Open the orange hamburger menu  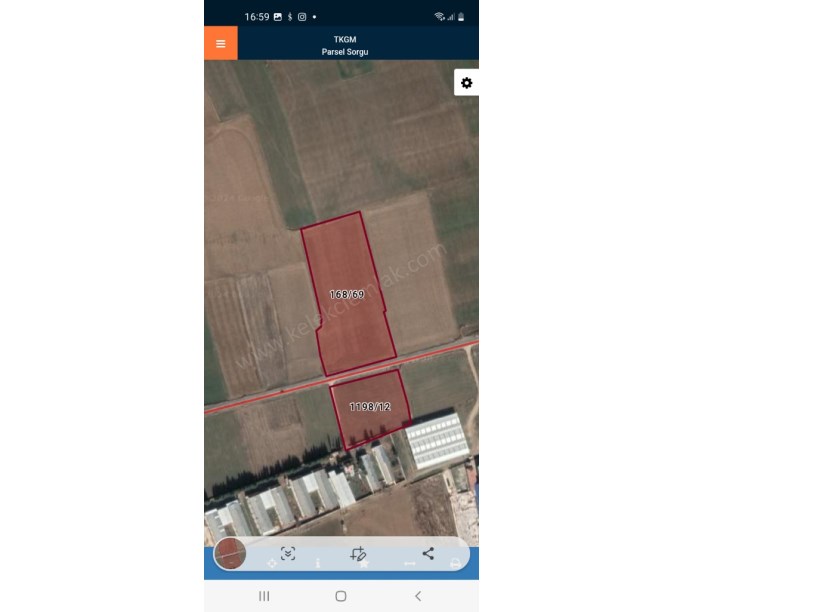pyautogui.click(x=221, y=43)
